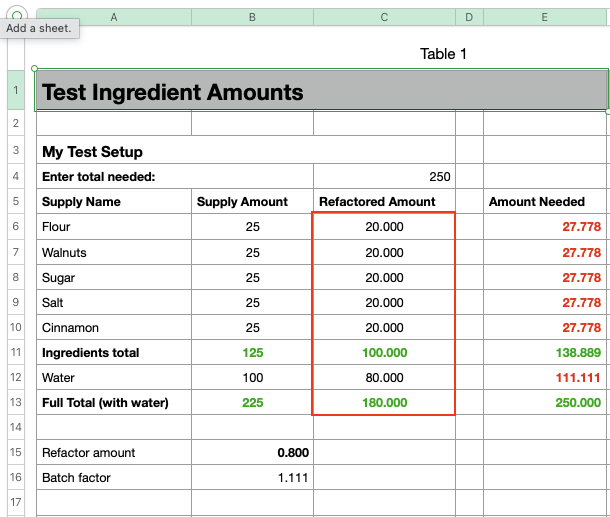610x517 pixels.
Task: Select row 13 header
Action: (x=16, y=402)
